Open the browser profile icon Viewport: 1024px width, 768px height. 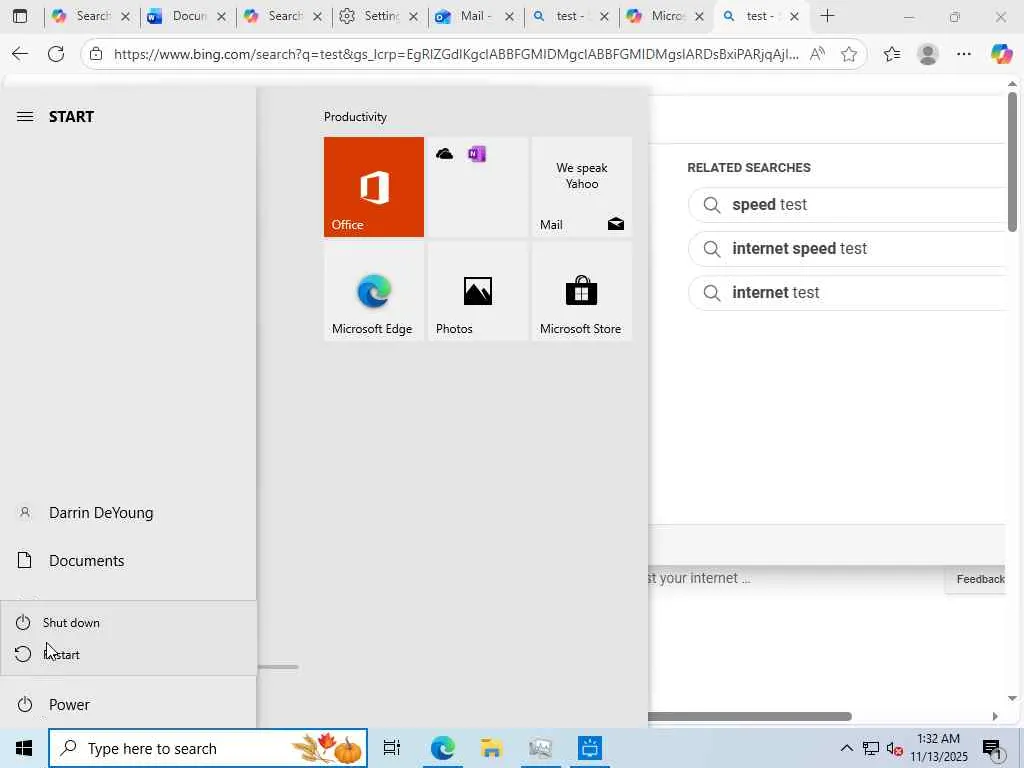(928, 54)
